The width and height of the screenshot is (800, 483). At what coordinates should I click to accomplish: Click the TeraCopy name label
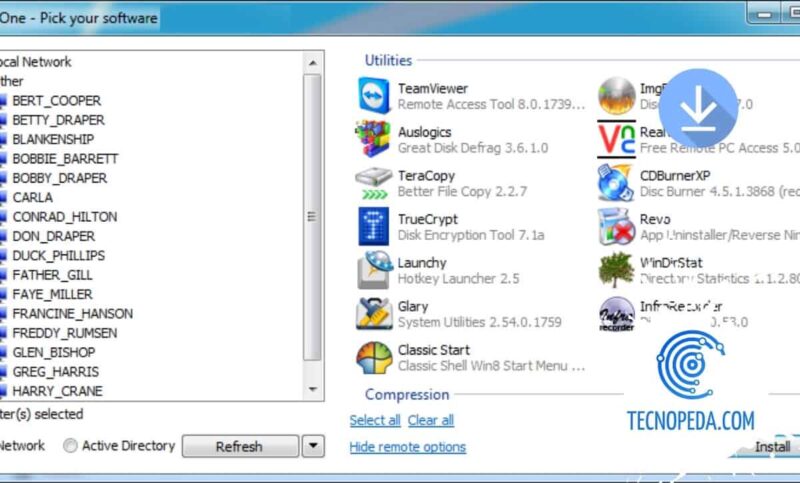pyautogui.click(x=426, y=176)
